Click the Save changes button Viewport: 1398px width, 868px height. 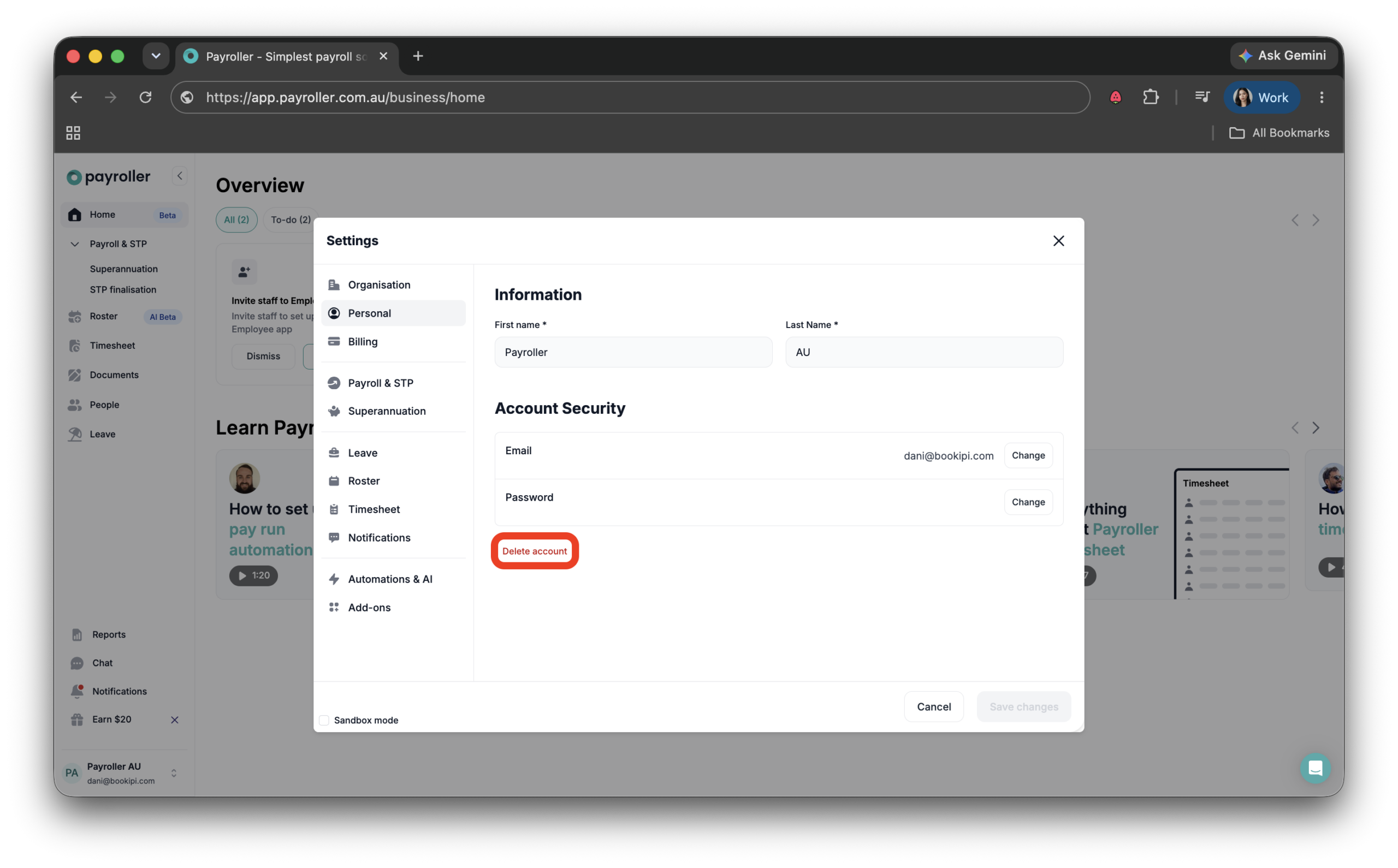click(1024, 707)
